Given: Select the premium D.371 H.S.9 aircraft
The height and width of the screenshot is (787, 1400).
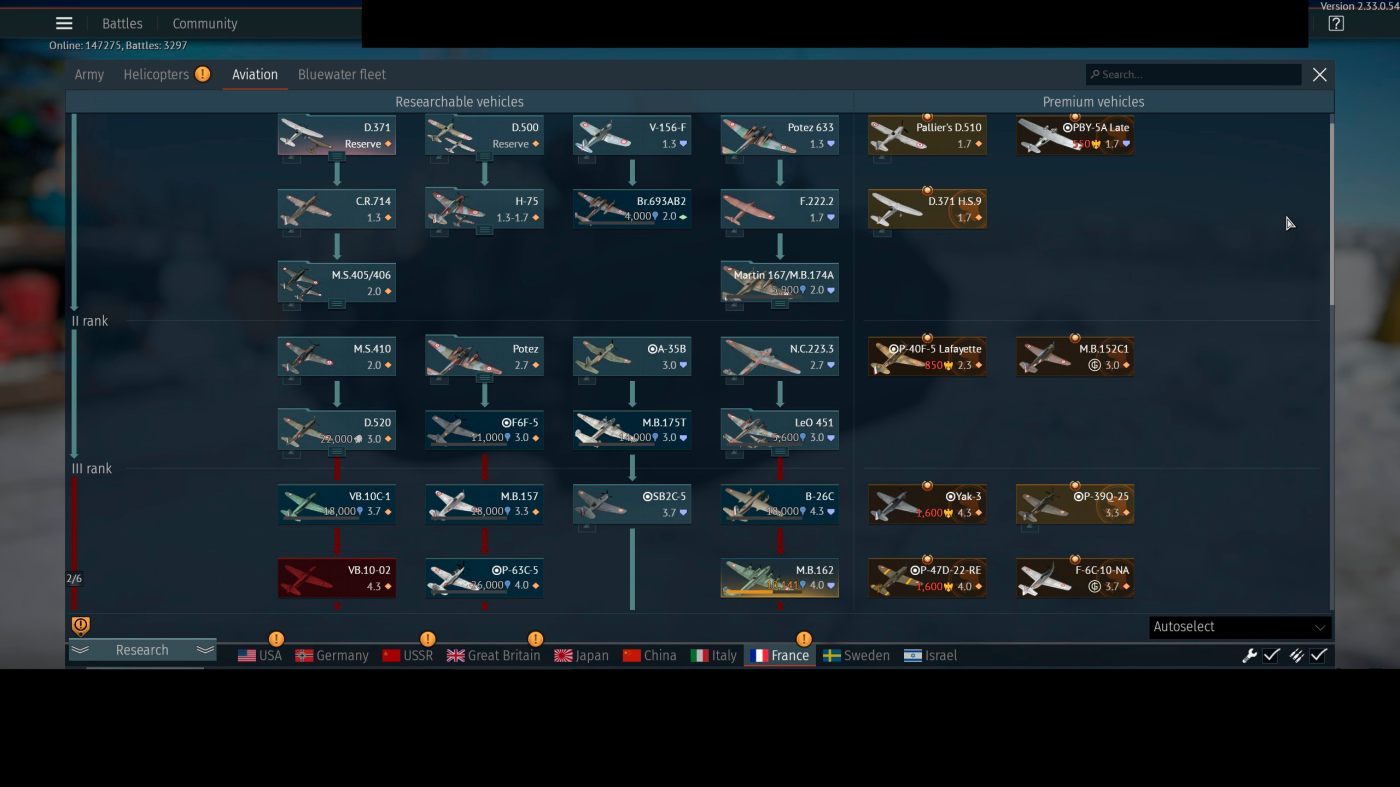Looking at the screenshot, I should [927, 209].
